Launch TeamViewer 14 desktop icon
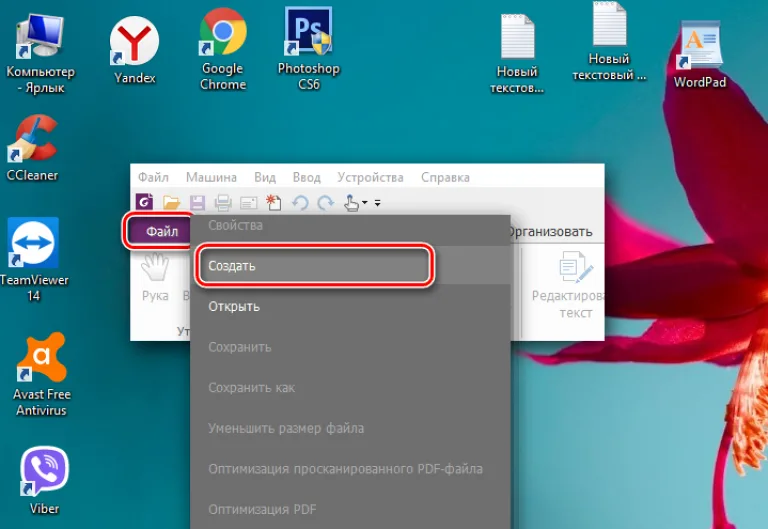The height and width of the screenshot is (529, 768). 33,260
